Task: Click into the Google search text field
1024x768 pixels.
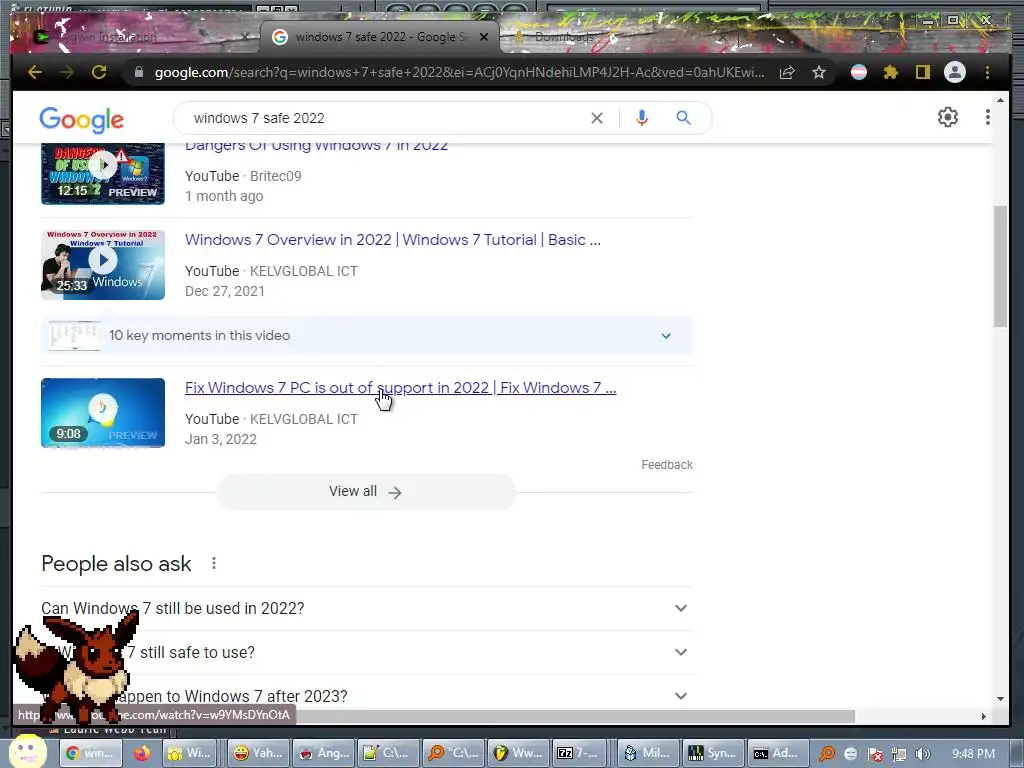Action: (x=385, y=118)
